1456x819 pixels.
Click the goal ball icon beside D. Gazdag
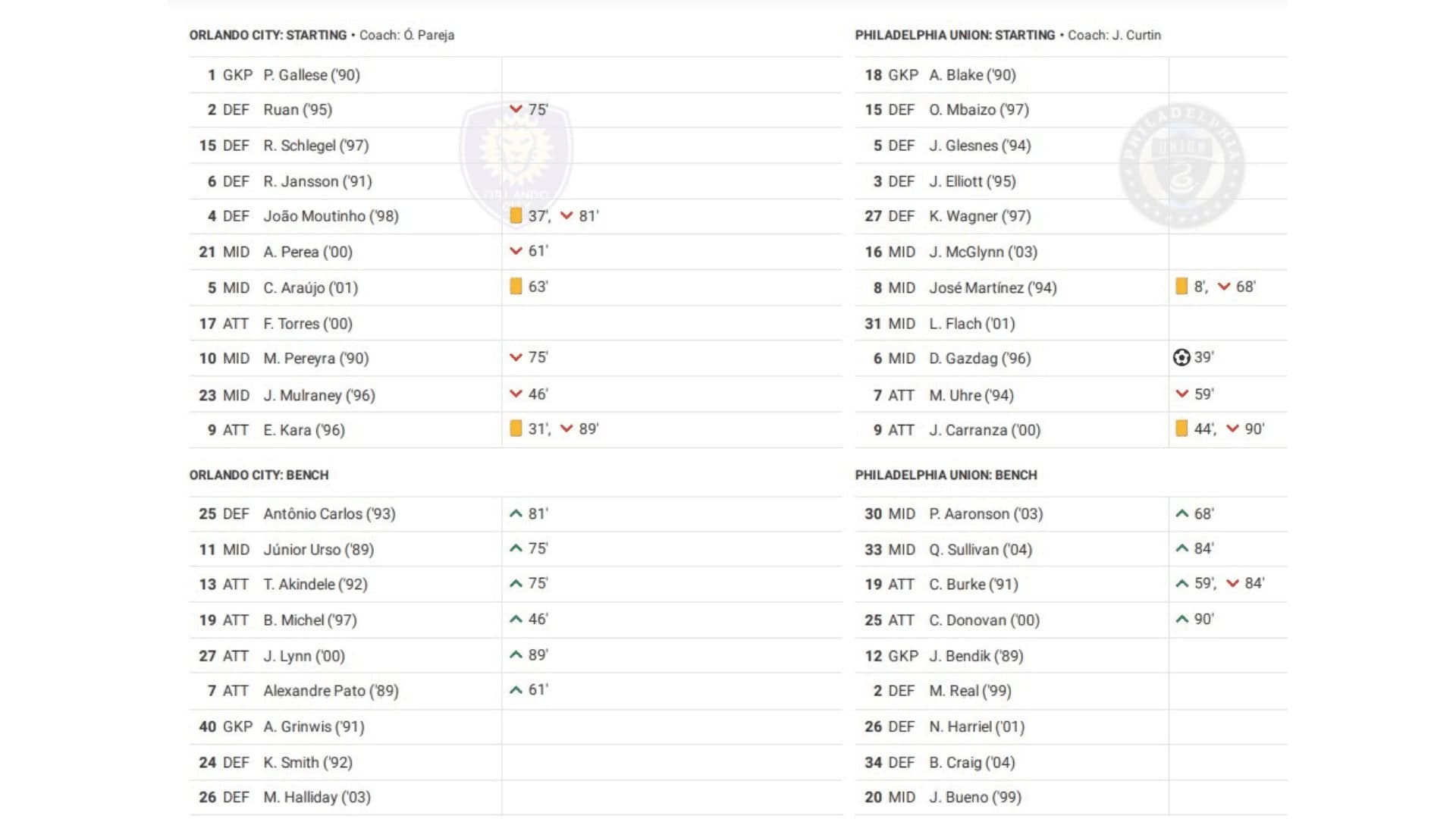[x=1181, y=357]
